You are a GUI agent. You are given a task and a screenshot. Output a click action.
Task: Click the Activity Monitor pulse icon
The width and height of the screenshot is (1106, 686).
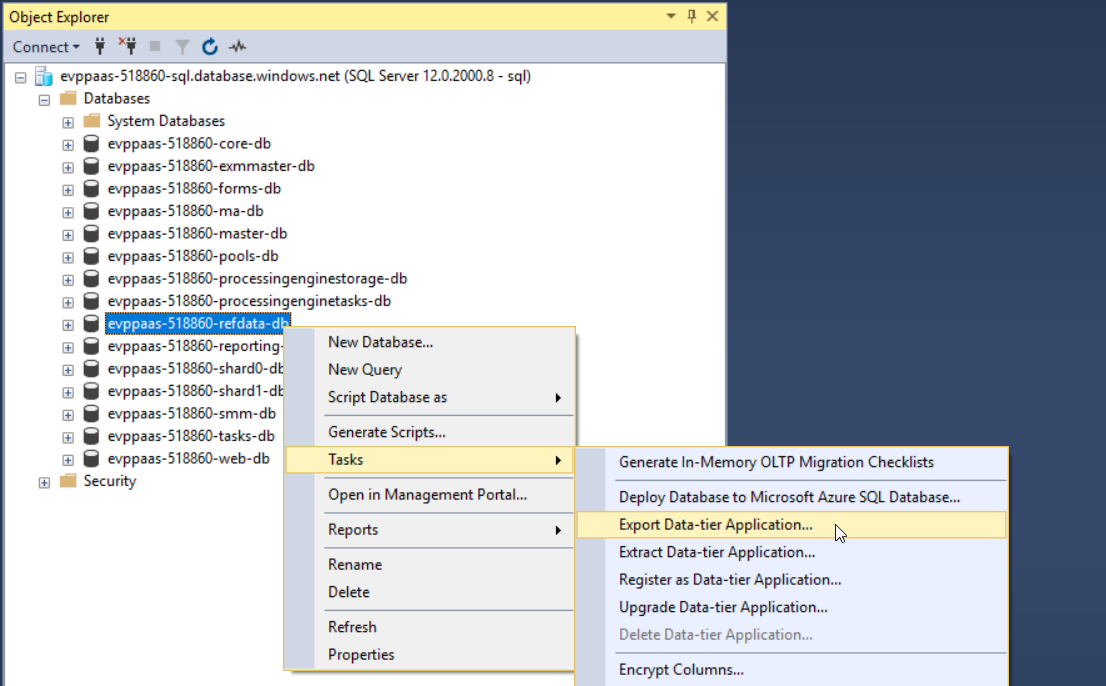click(238, 47)
